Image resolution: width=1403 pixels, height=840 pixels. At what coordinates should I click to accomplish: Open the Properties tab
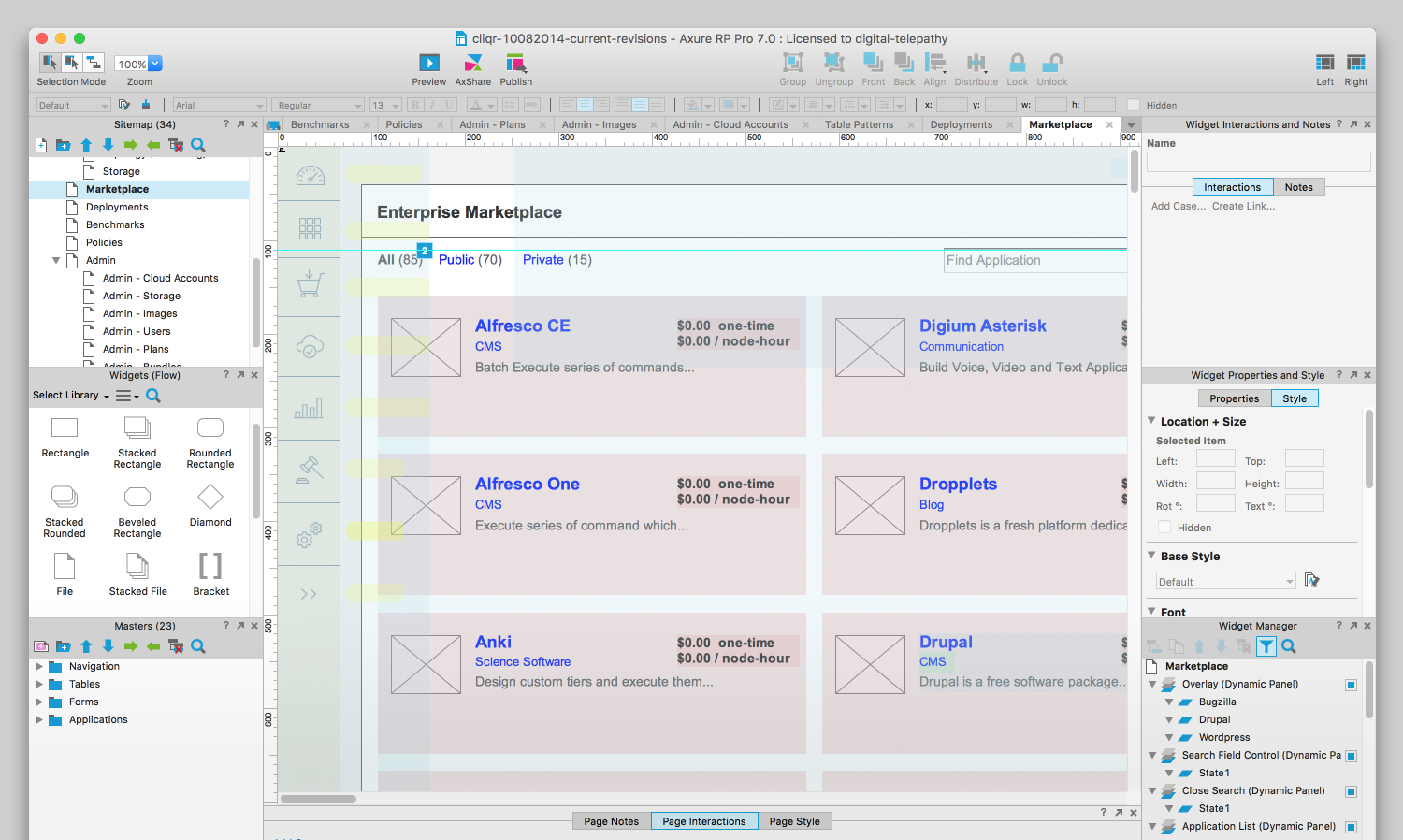(1234, 398)
